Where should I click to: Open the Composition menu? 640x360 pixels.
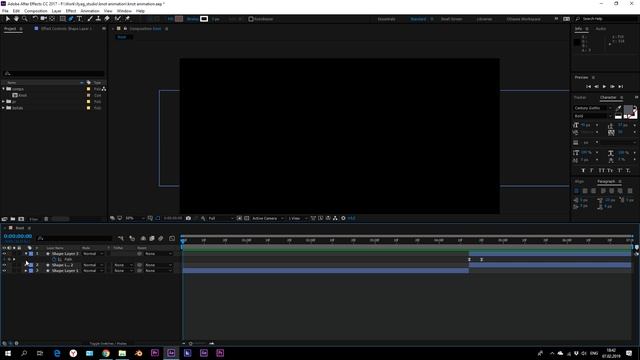[x=36, y=11]
